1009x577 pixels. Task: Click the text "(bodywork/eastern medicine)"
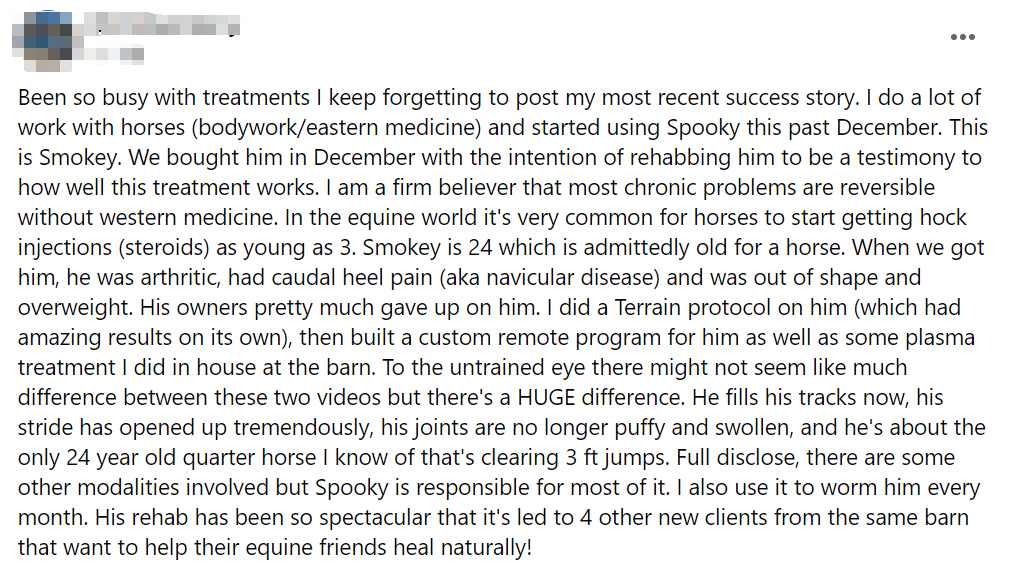click(x=336, y=127)
